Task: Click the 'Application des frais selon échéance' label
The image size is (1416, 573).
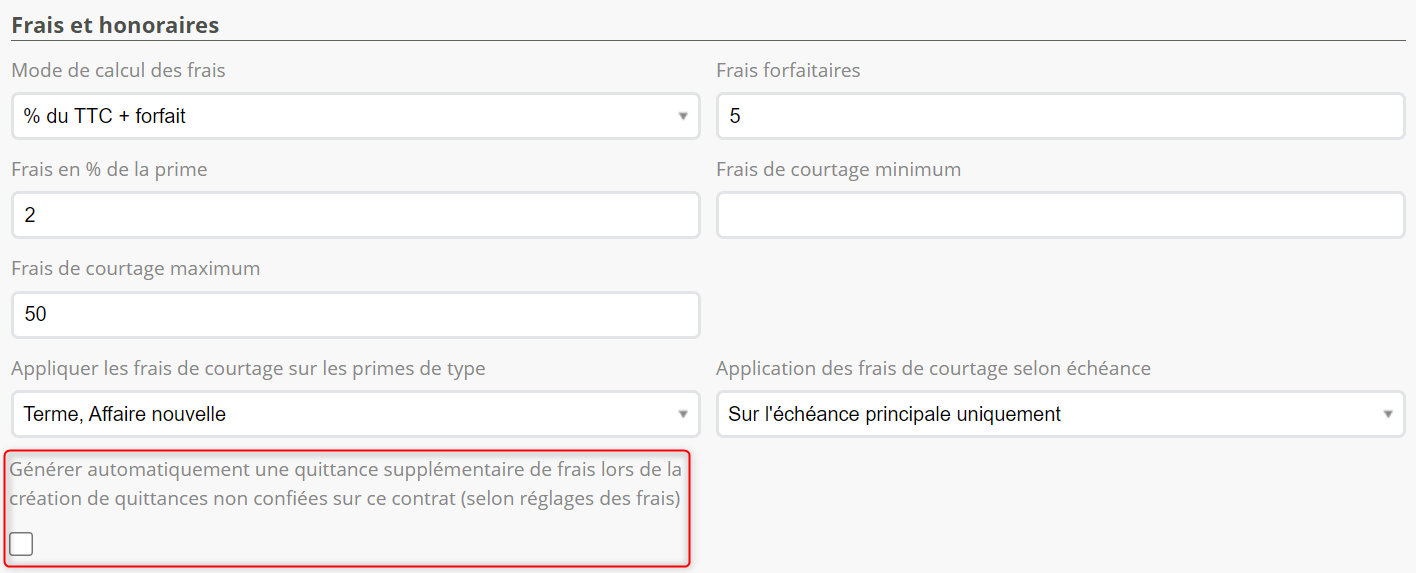Action: tap(933, 368)
